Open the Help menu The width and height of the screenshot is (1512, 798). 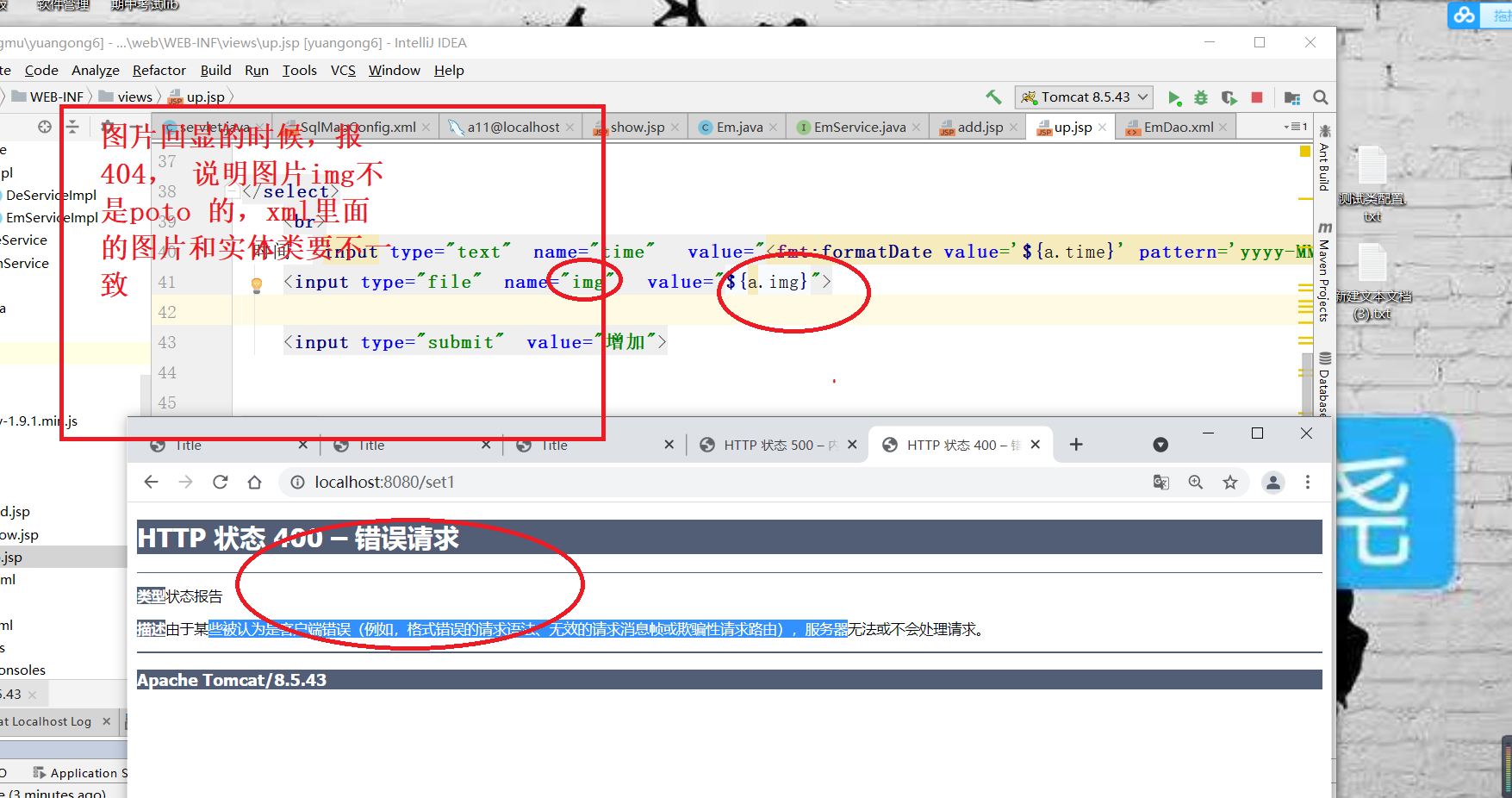449,71
